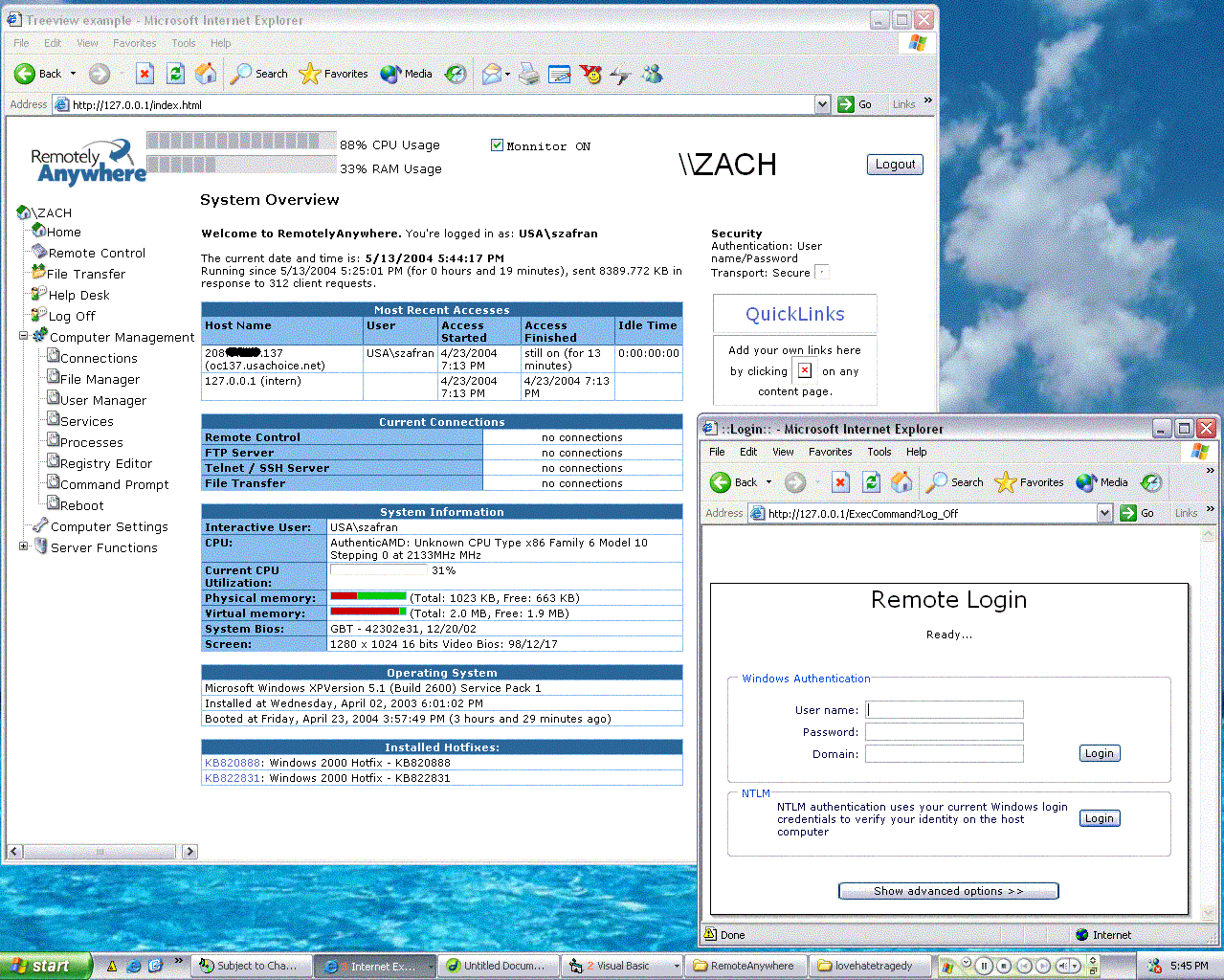The image size is (1224, 980).
Task: Click the Logout button
Action: (x=895, y=165)
